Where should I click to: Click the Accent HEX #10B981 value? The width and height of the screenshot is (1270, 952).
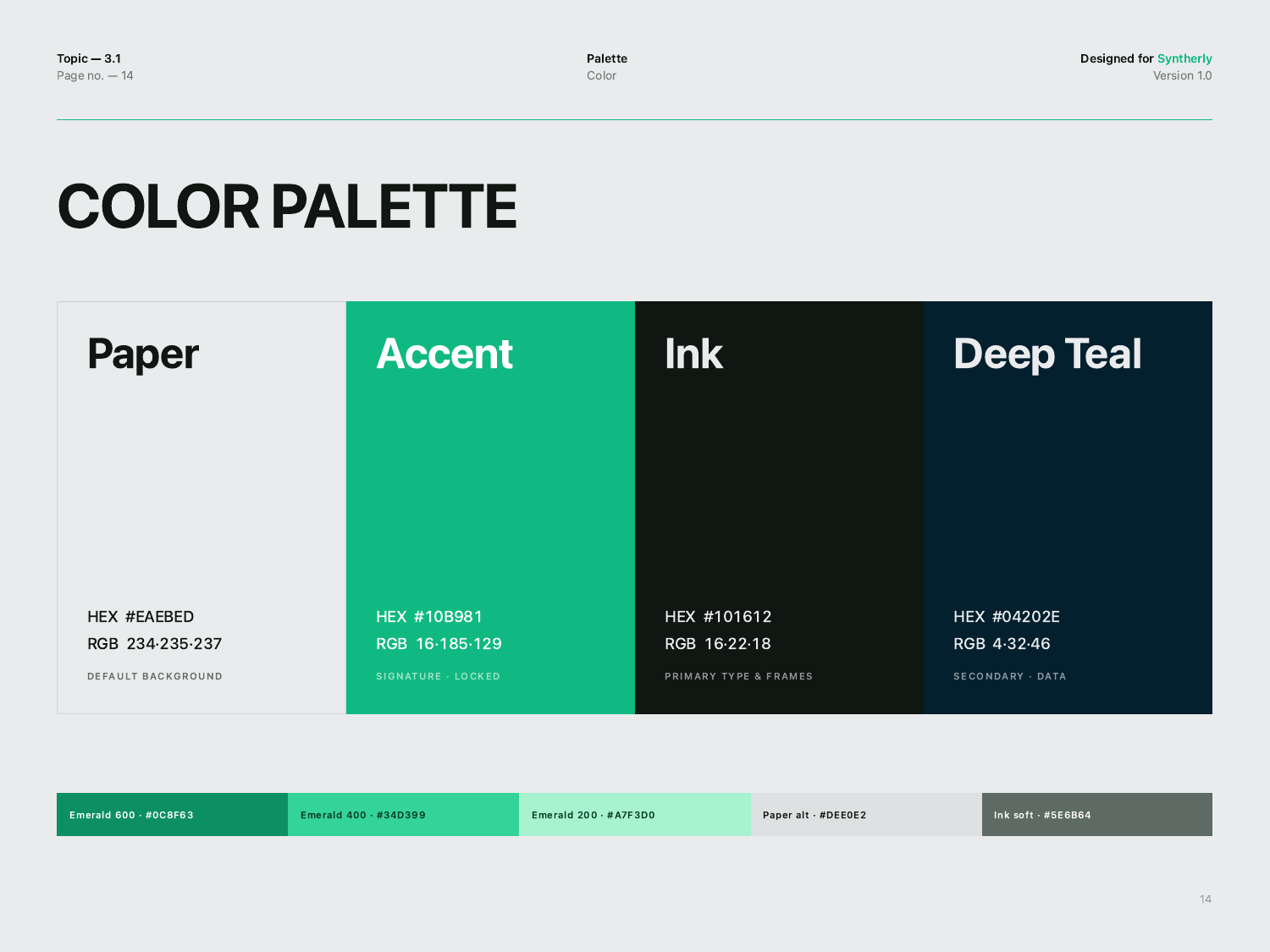click(429, 617)
